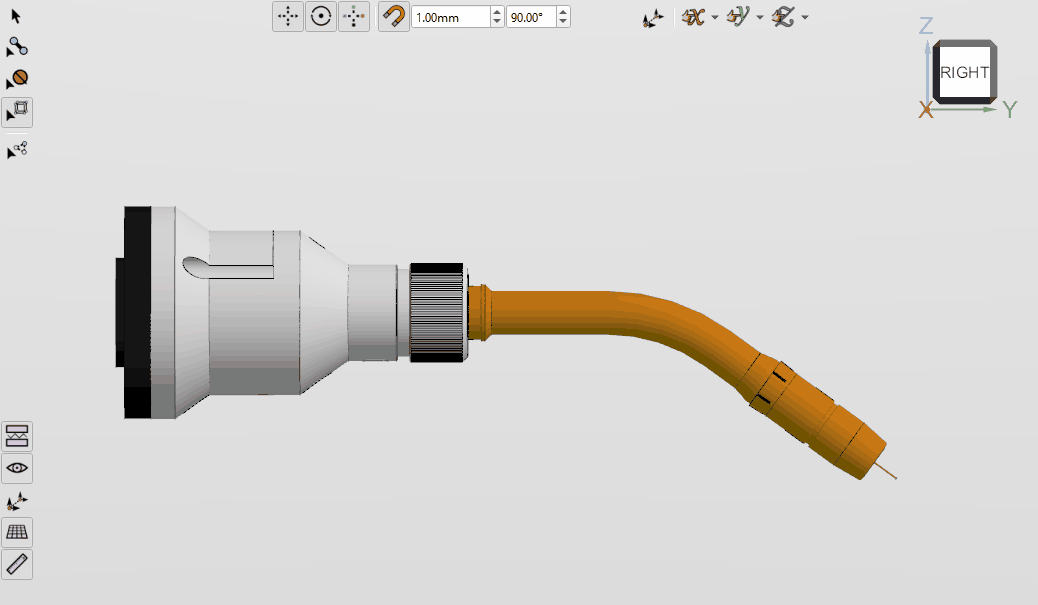Click the Z axis label of view cube

click(926, 26)
